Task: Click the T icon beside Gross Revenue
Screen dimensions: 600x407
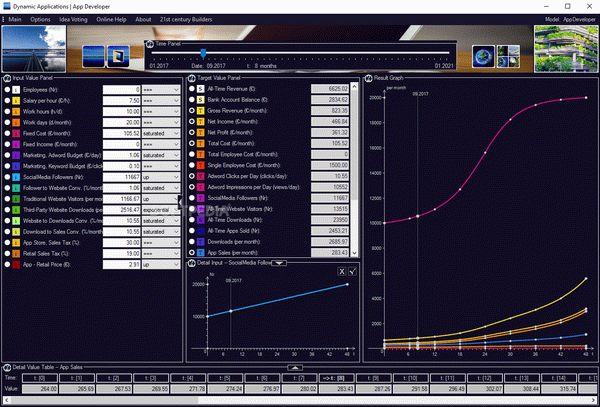Action: click(201, 111)
